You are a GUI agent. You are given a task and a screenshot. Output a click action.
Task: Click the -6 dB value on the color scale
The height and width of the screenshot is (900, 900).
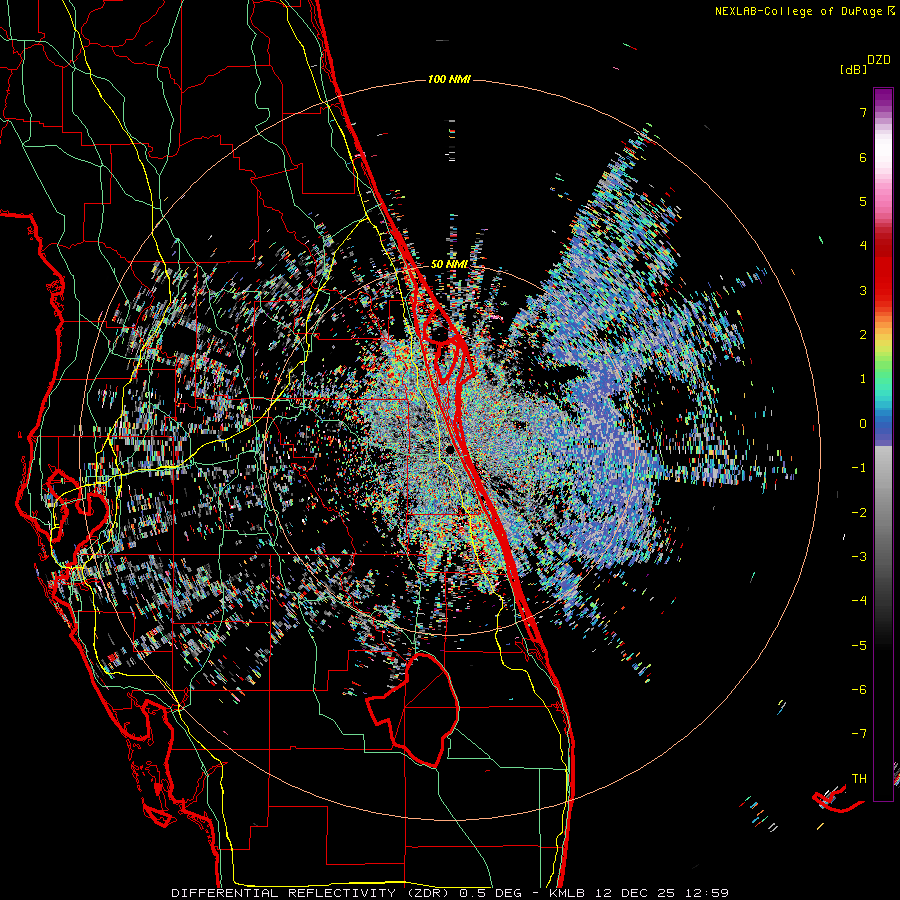click(859, 689)
